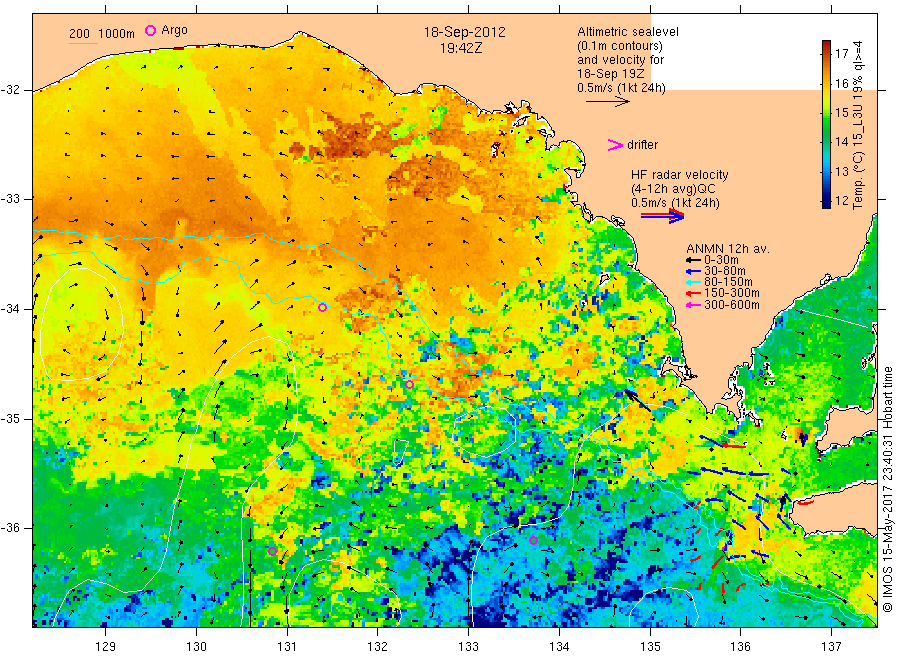Click the 'ANMN 12h av.' legend heading
The height and width of the screenshot is (660, 900).
click(x=728, y=249)
